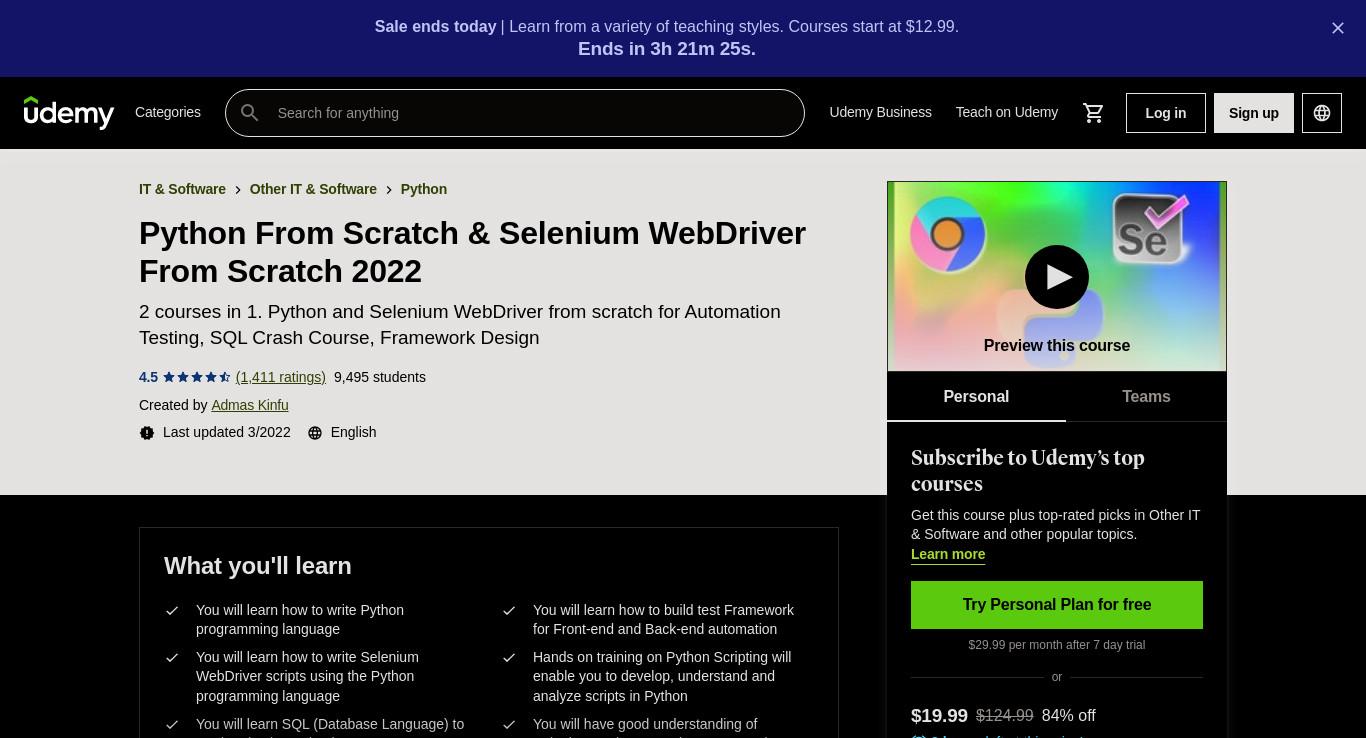Open the Learn more link
This screenshot has height=738, width=1366.
(948, 554)
